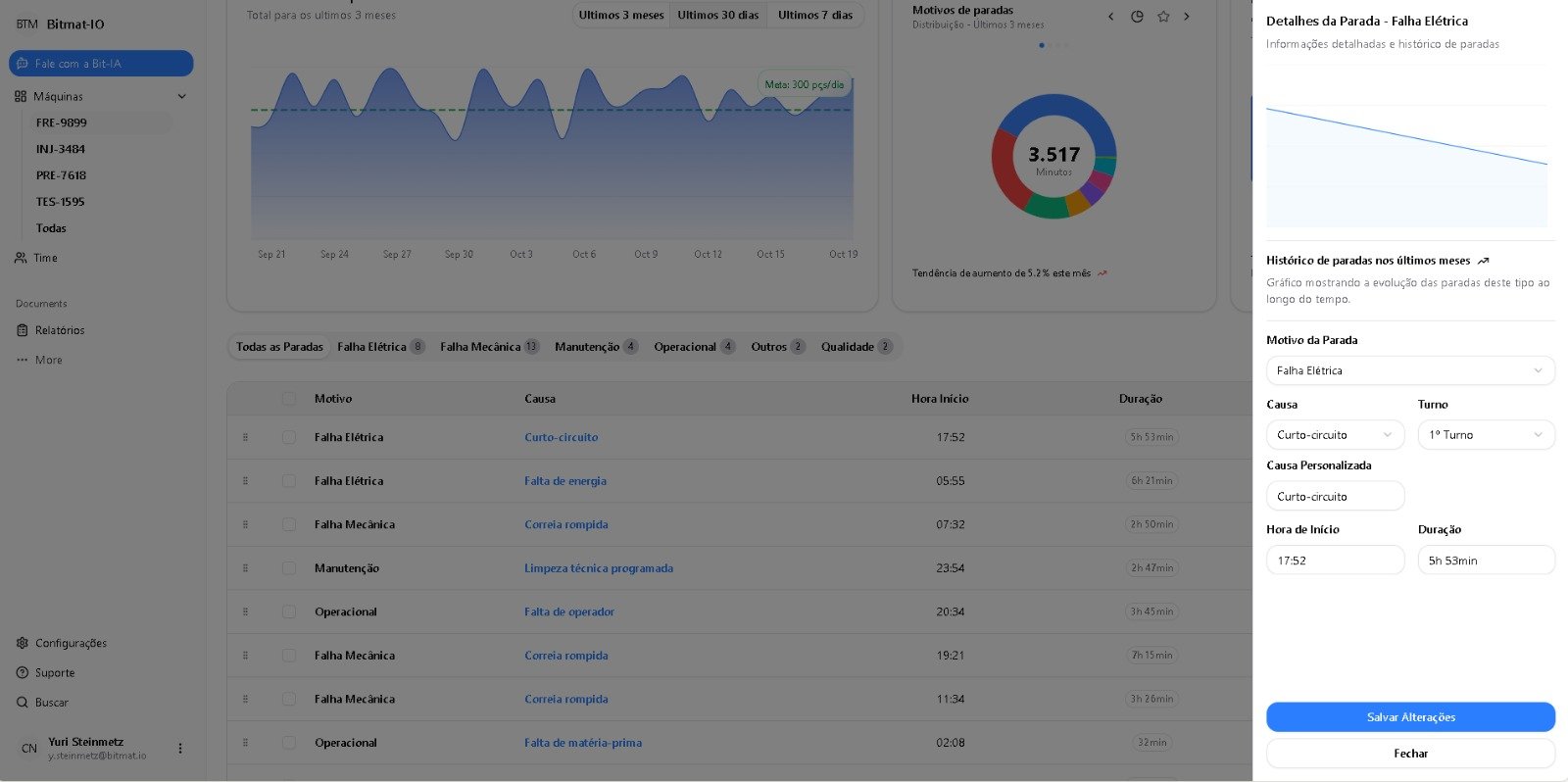Open the Motivo da Parada dropdown
This screenshot has width=1568, height=782.
point(1409,370)
